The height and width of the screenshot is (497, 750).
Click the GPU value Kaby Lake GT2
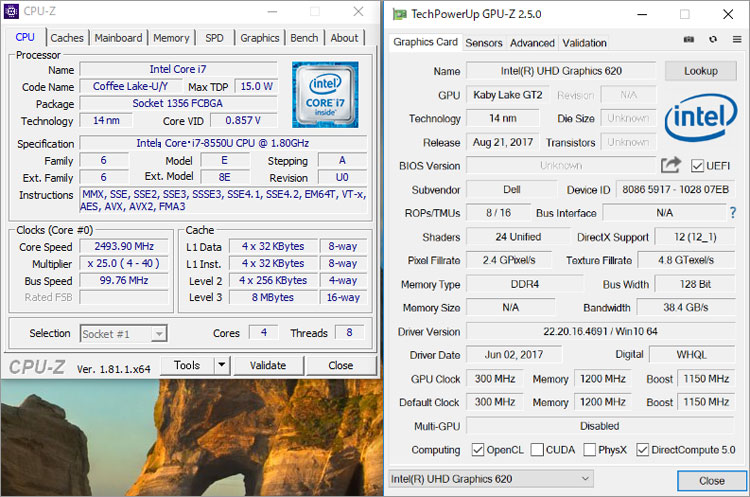click(508, 95)
